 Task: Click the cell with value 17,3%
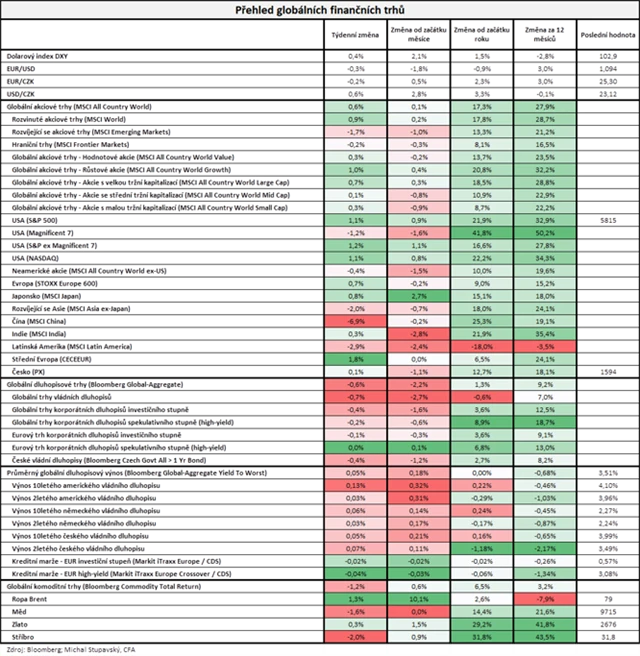482,106
